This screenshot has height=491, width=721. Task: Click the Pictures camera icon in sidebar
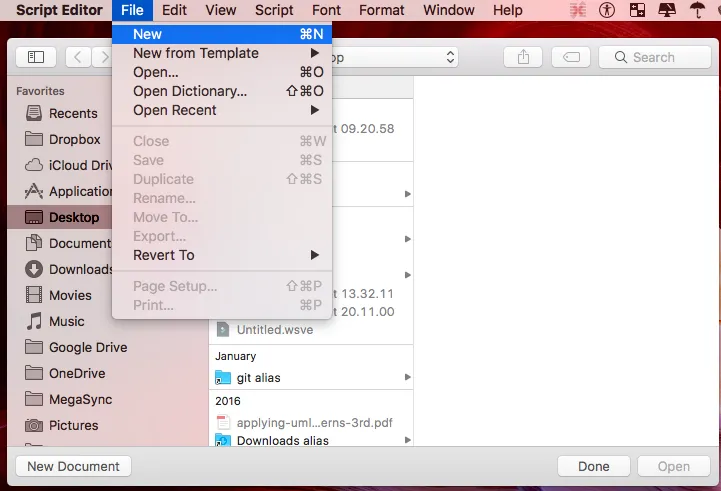(34, 425)
